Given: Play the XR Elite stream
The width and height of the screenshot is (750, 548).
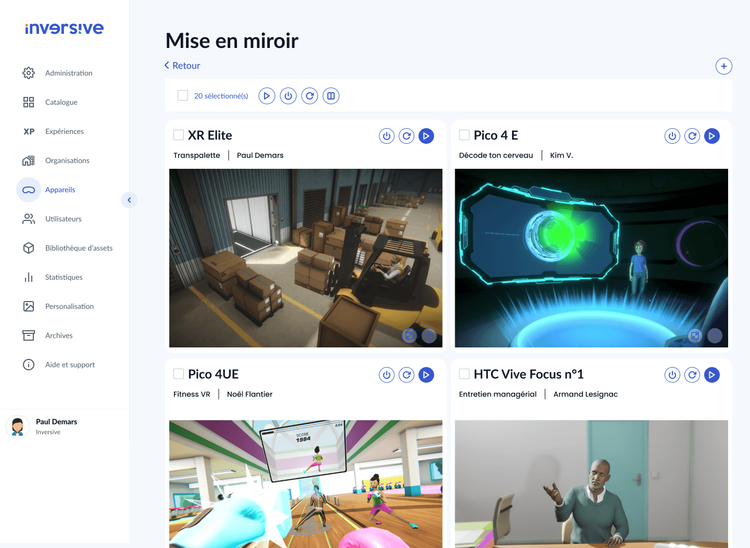Looking at the screenshot, I should tap(426, 136).
